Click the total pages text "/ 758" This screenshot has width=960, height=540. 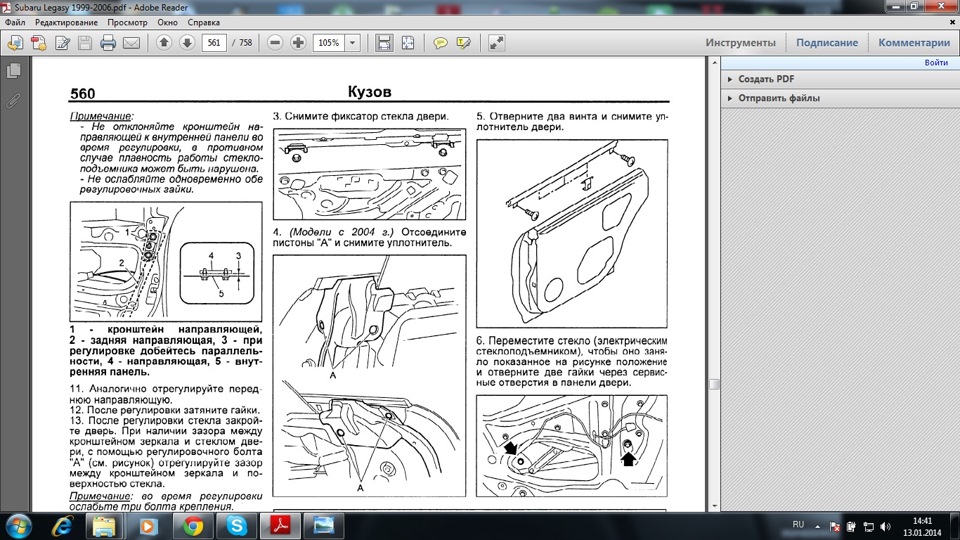coord(242,43)
